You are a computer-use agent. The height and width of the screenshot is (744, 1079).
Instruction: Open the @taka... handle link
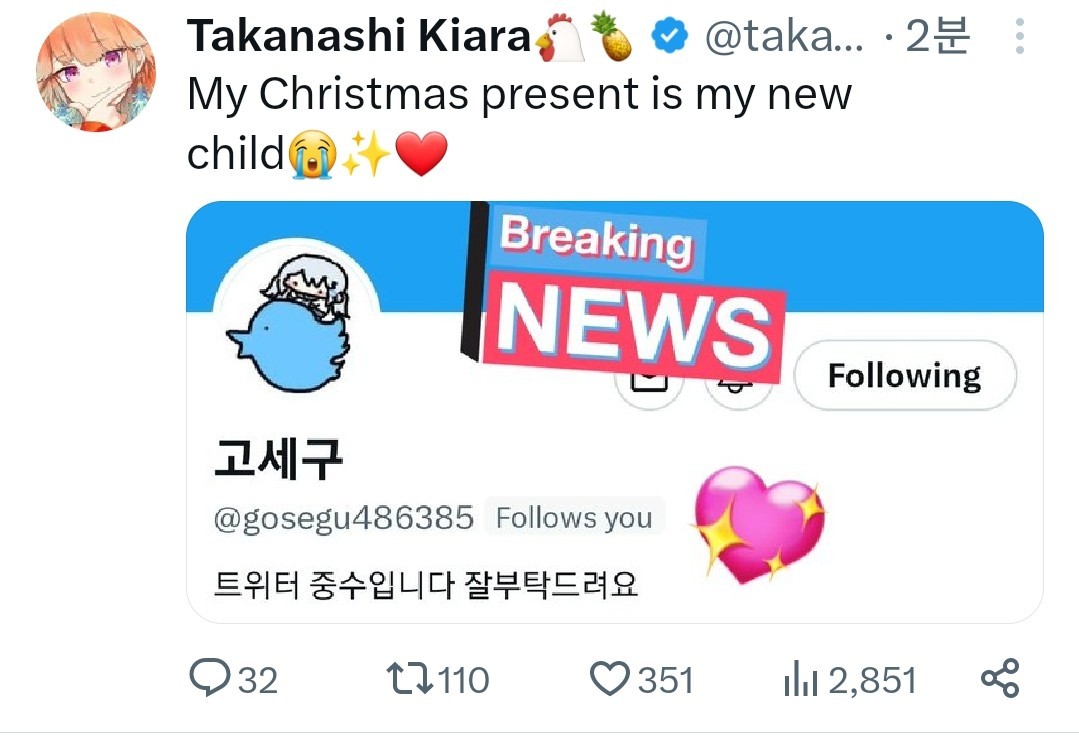(784, 36)
